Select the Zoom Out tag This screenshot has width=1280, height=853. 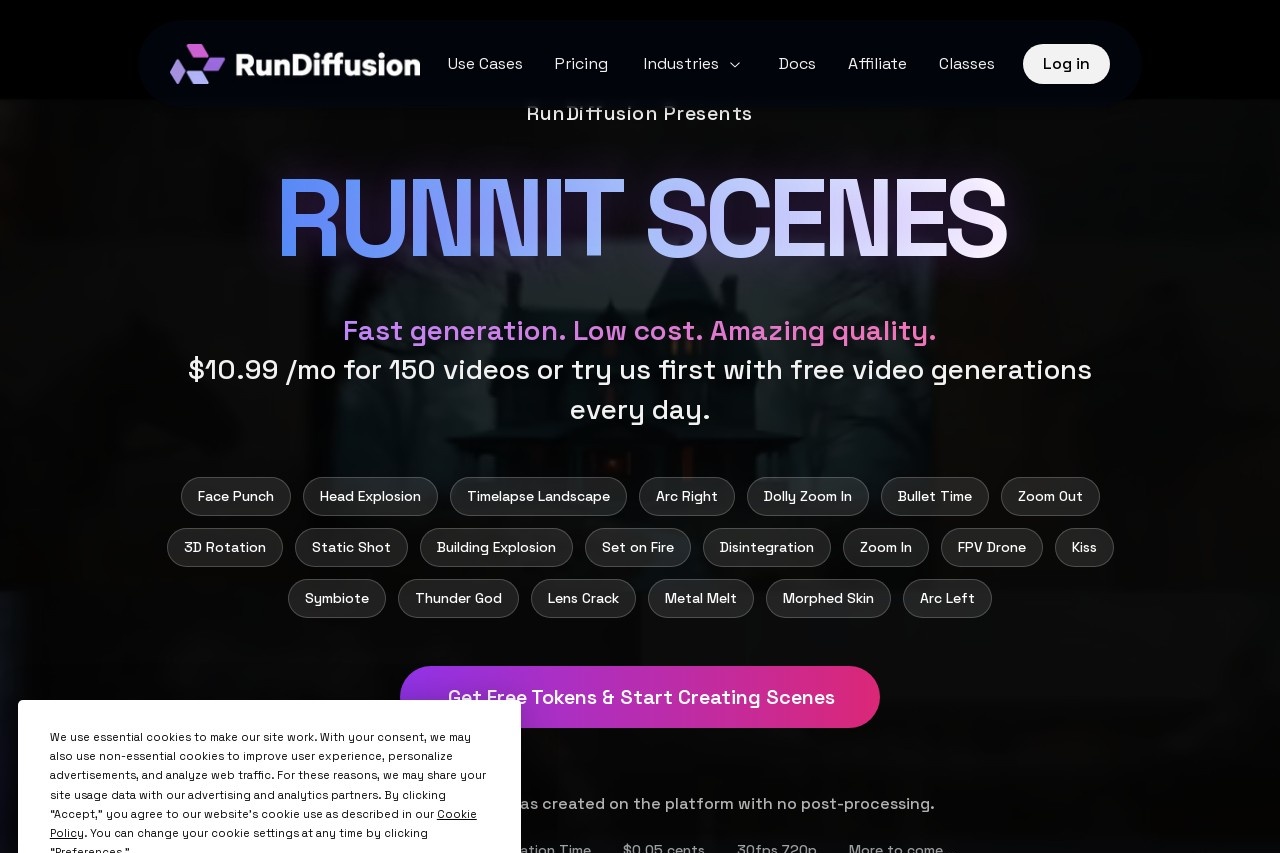1050,496
